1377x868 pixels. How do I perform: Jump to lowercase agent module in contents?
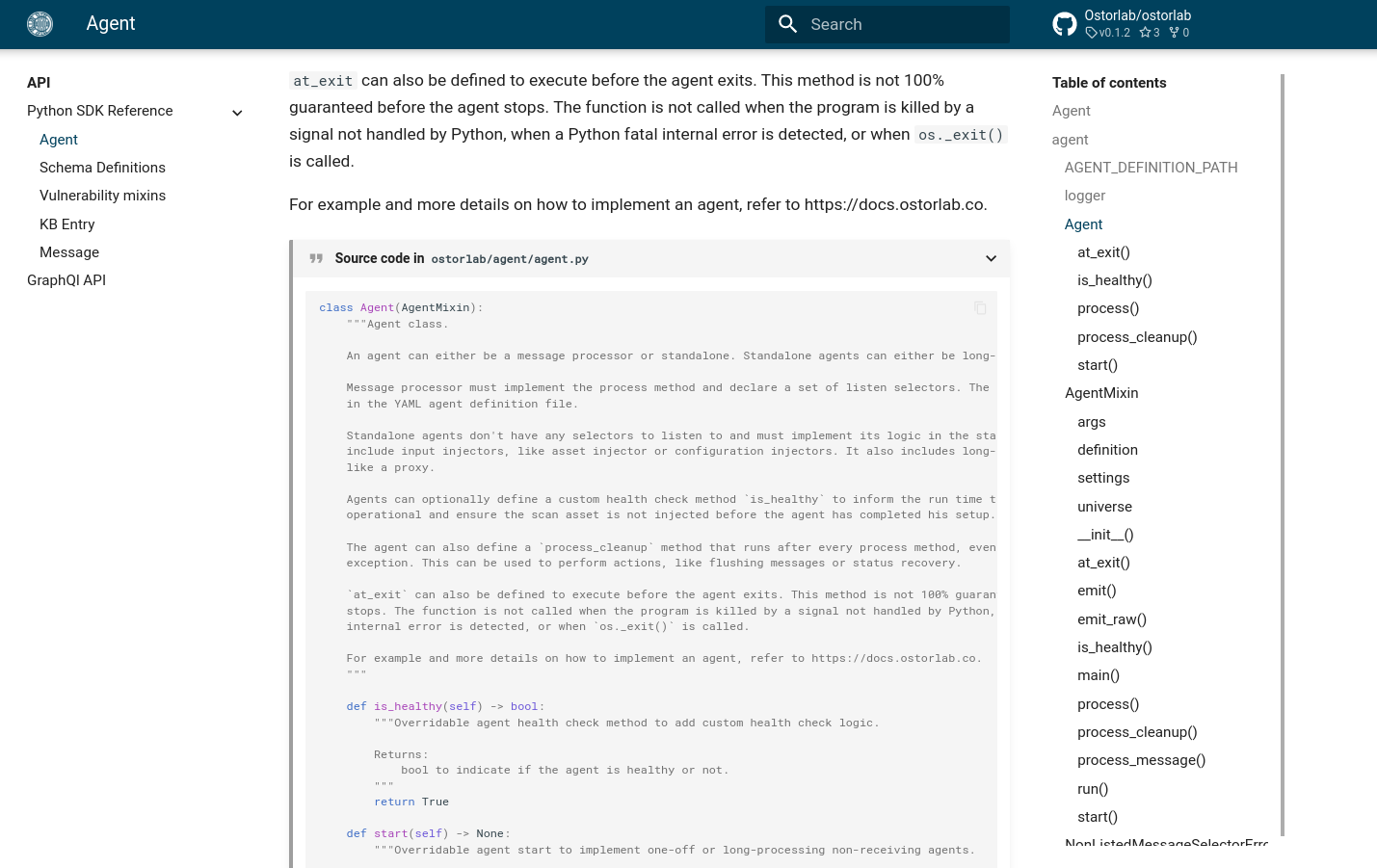1071,140
